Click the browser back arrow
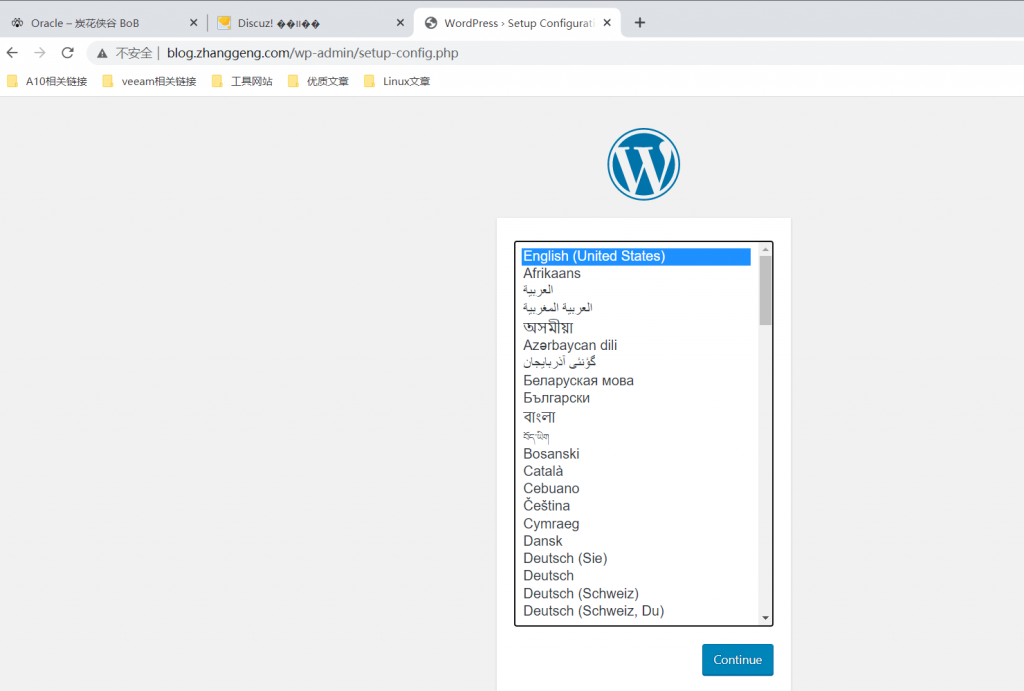 (x=12, y=53)
